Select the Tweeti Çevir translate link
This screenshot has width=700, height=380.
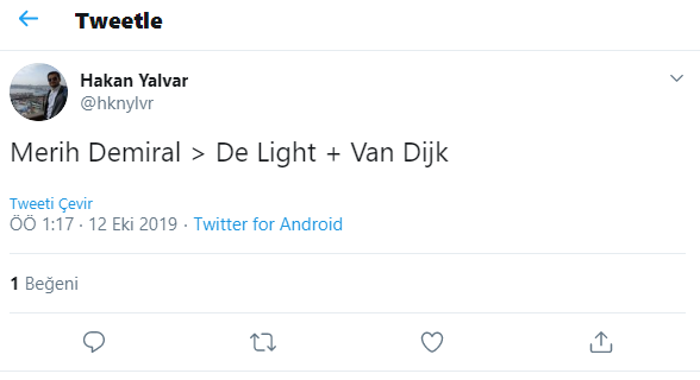pos(51,204)
